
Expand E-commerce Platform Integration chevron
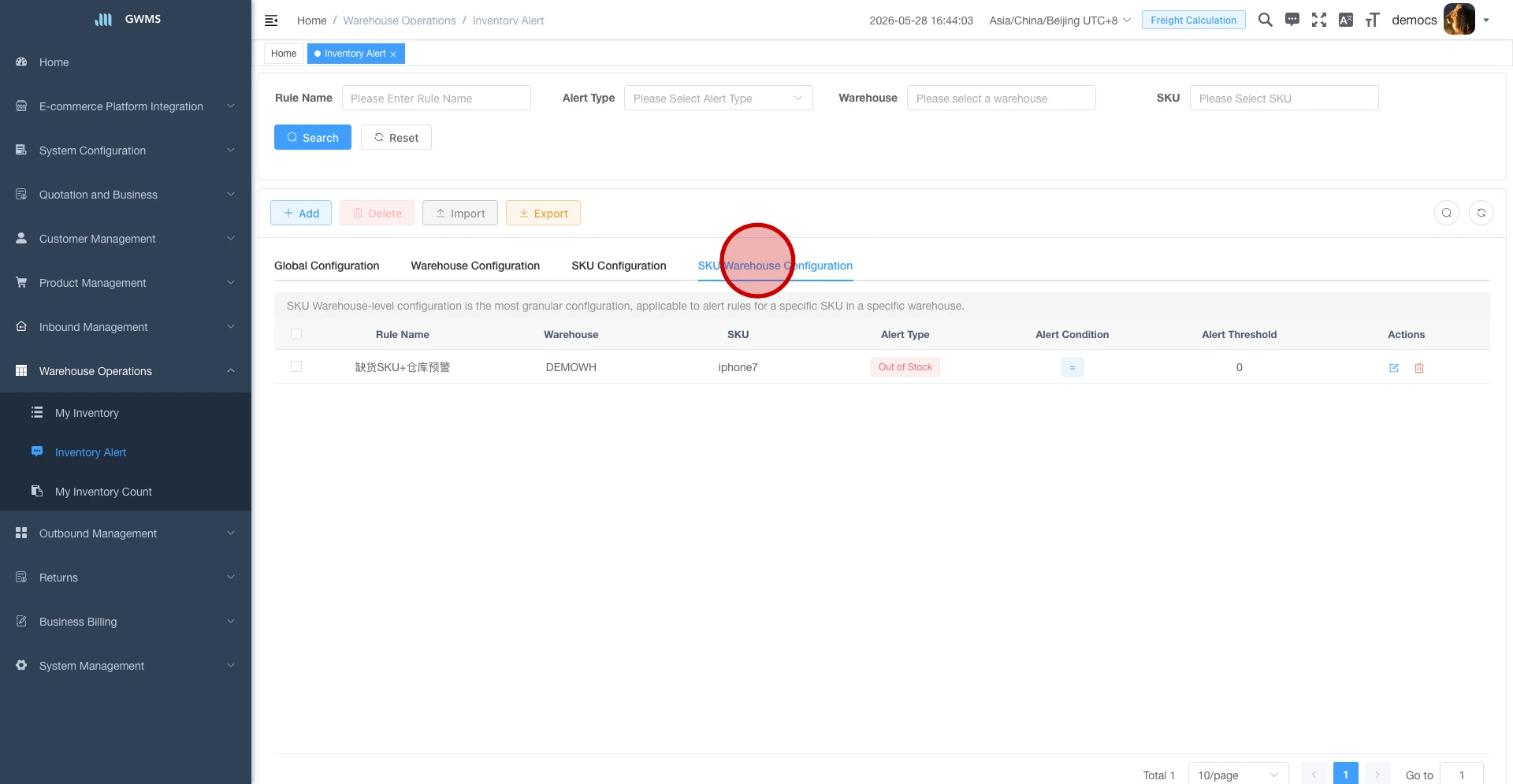pos(231,106)
